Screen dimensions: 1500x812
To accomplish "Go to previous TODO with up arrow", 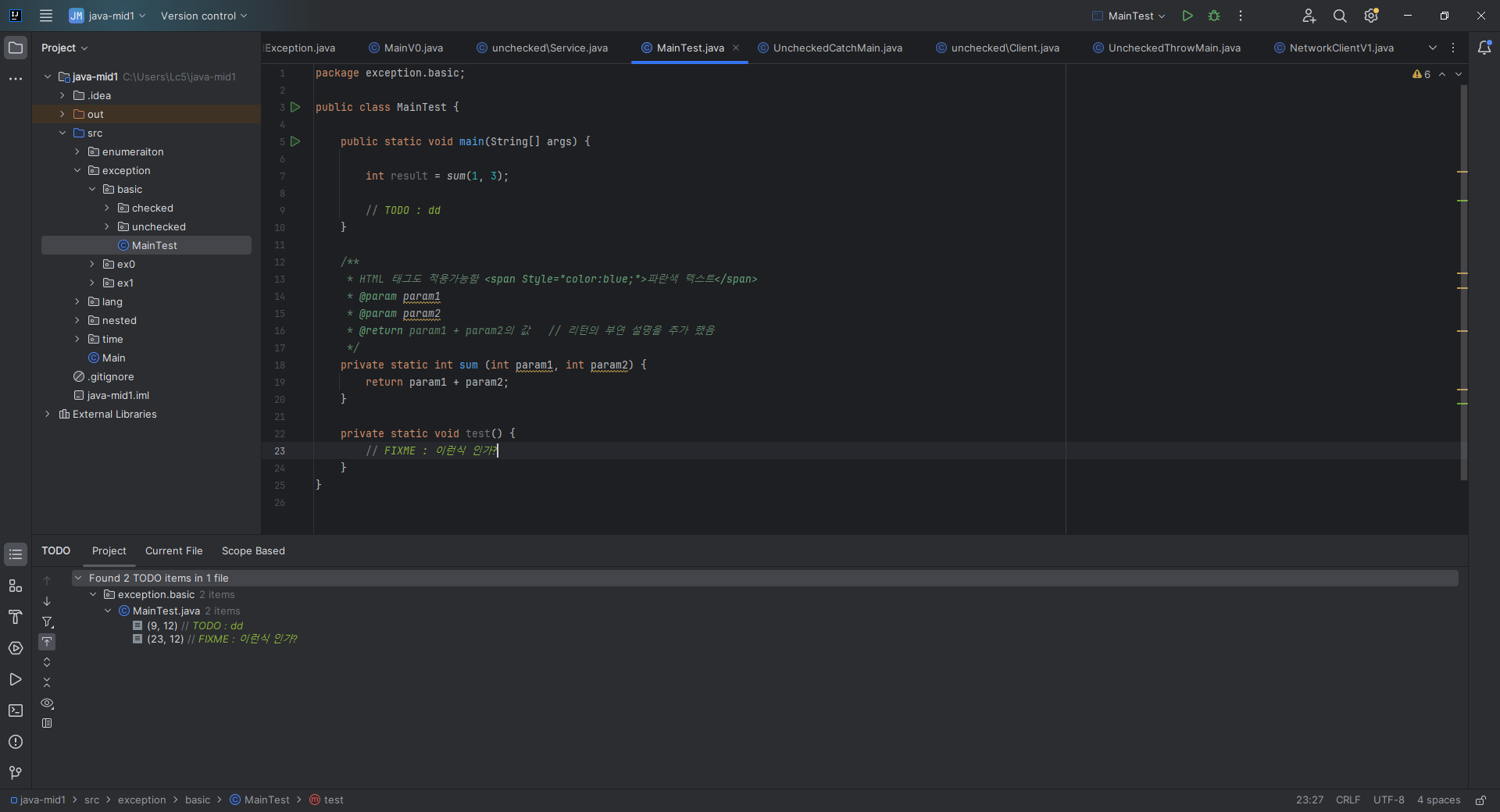I will [x=47, y=580].
